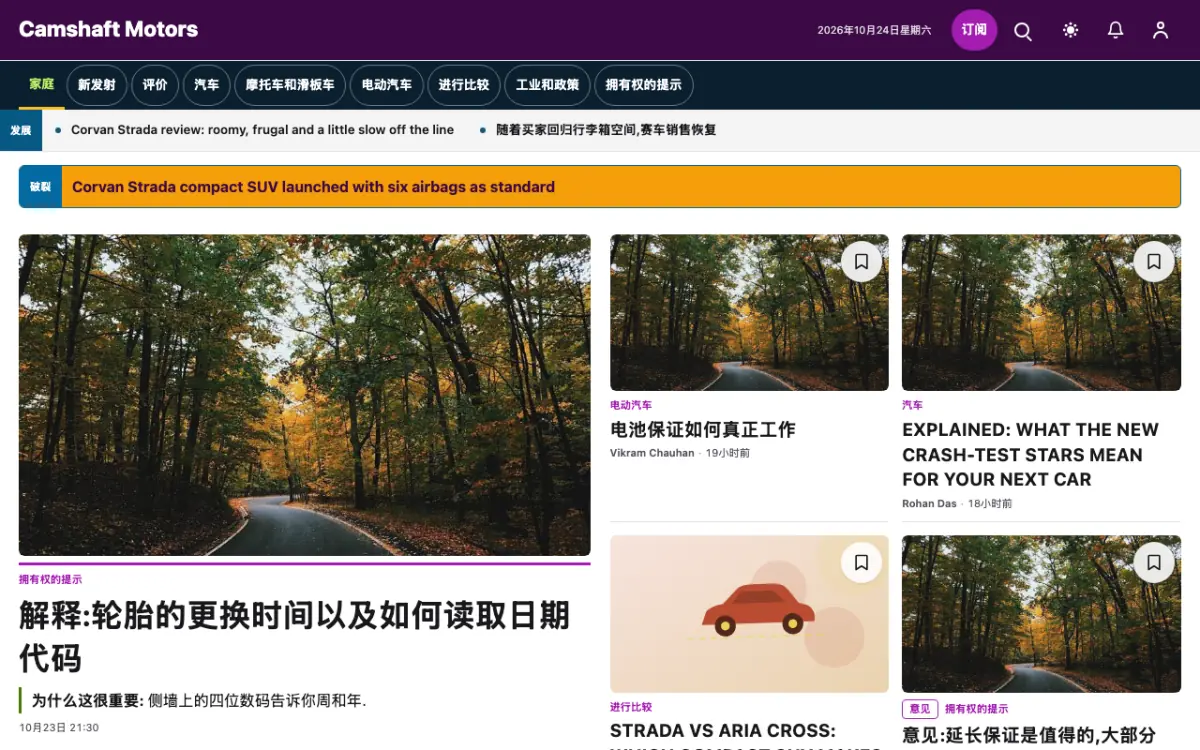Open thumbnail of the battery warranty article
Viewport: 1200px width, 750px height.
pos(749,312)
